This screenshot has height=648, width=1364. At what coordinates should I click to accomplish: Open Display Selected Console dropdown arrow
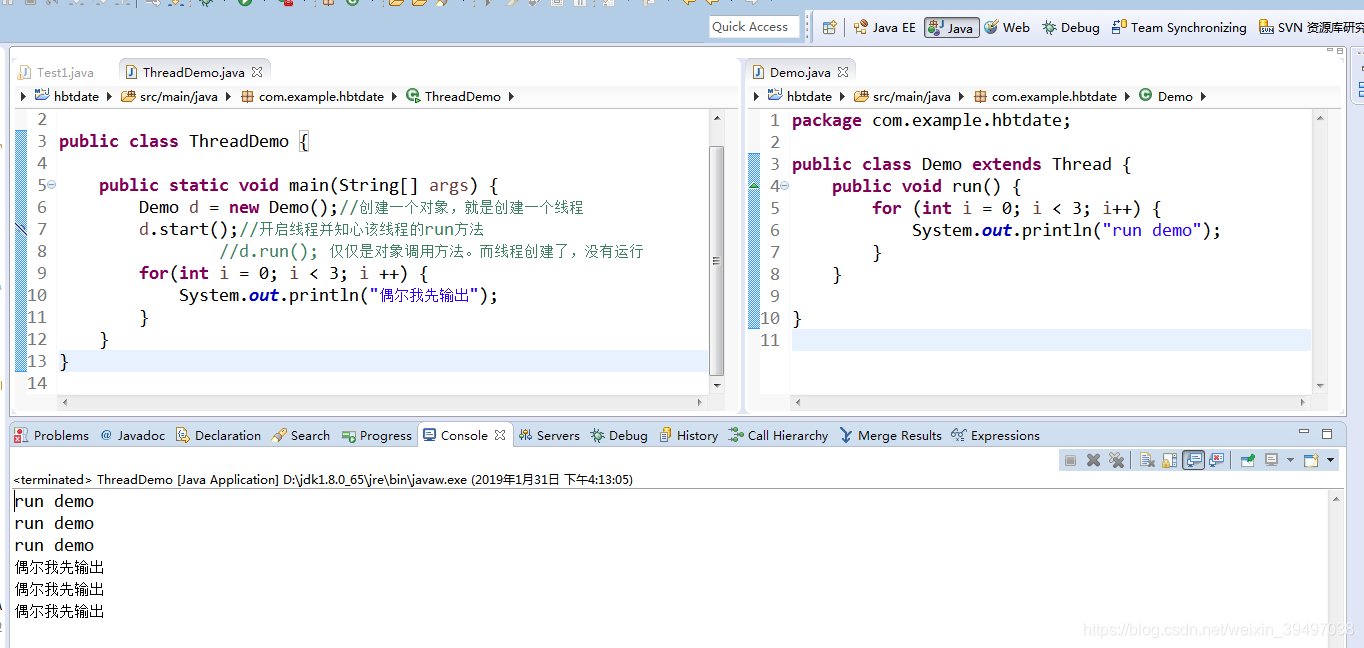click(1290, 460)
